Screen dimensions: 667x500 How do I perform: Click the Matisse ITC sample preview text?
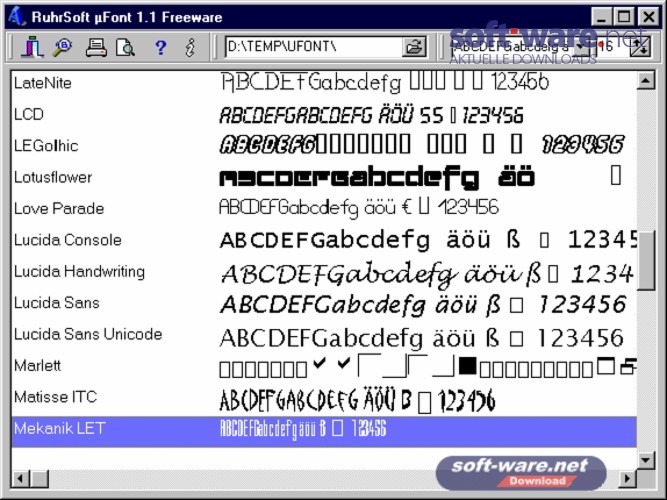[357, 400]
